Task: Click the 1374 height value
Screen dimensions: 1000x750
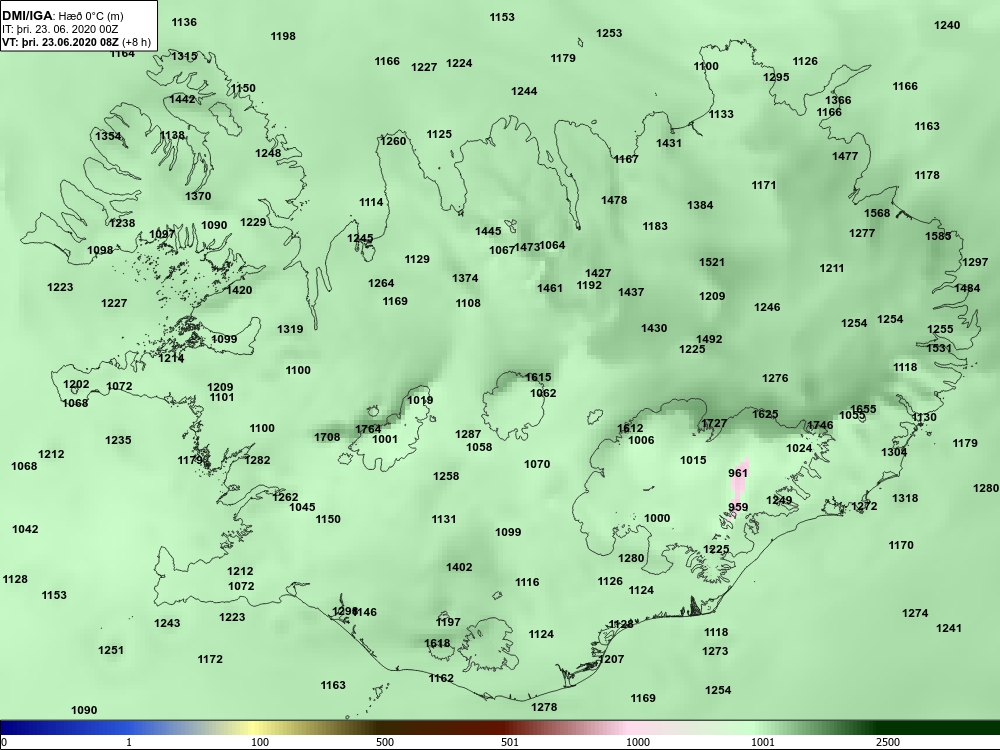Action: click(466, 278)
